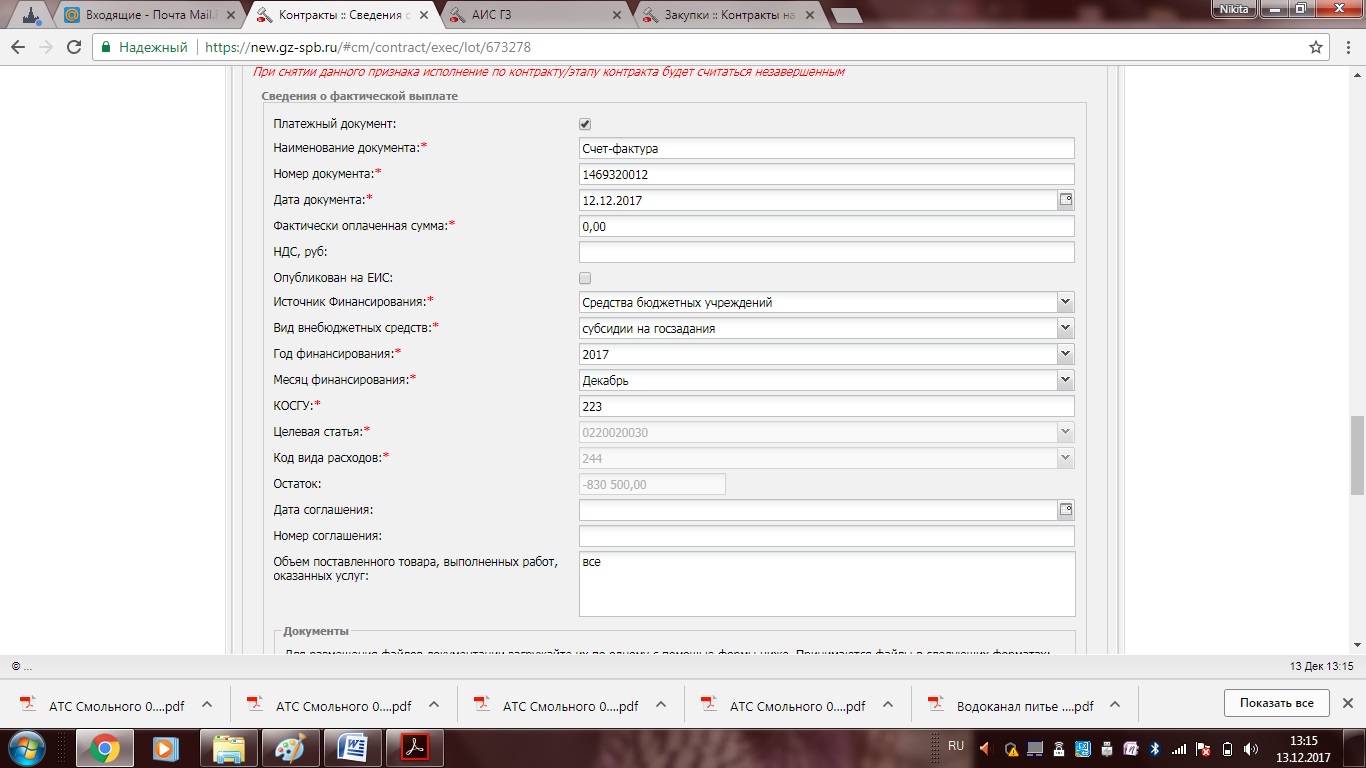Click the КОСГУ input field
Image resolution: width=1366 pixels, height=768 pixels.
[x=827, y=406]
